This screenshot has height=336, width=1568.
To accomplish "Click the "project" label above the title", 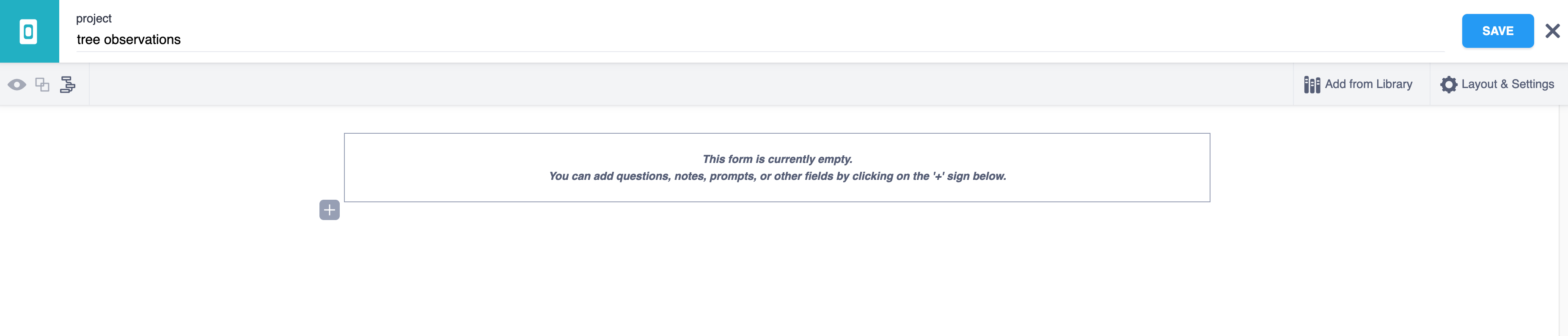I will pyautogui.click(x=94, y=18).
